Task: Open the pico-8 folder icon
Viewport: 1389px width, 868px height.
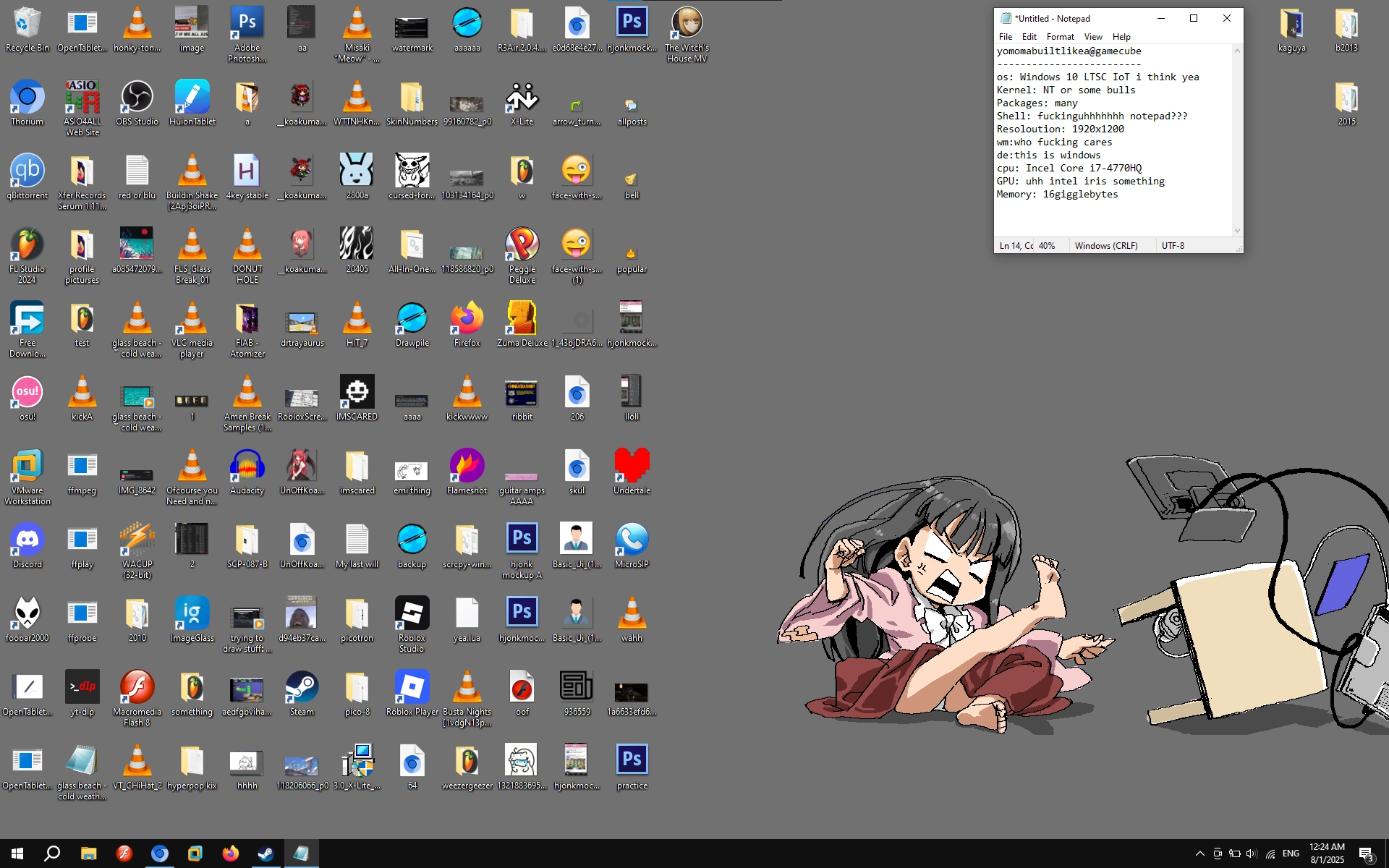Action: 357,694
